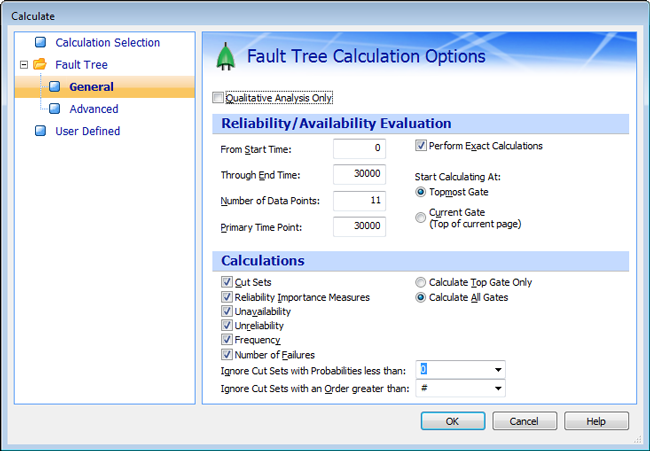The width and height of the screenshot is (650, 451).
Task: Click the Advanced page icon
Action: 55,109
